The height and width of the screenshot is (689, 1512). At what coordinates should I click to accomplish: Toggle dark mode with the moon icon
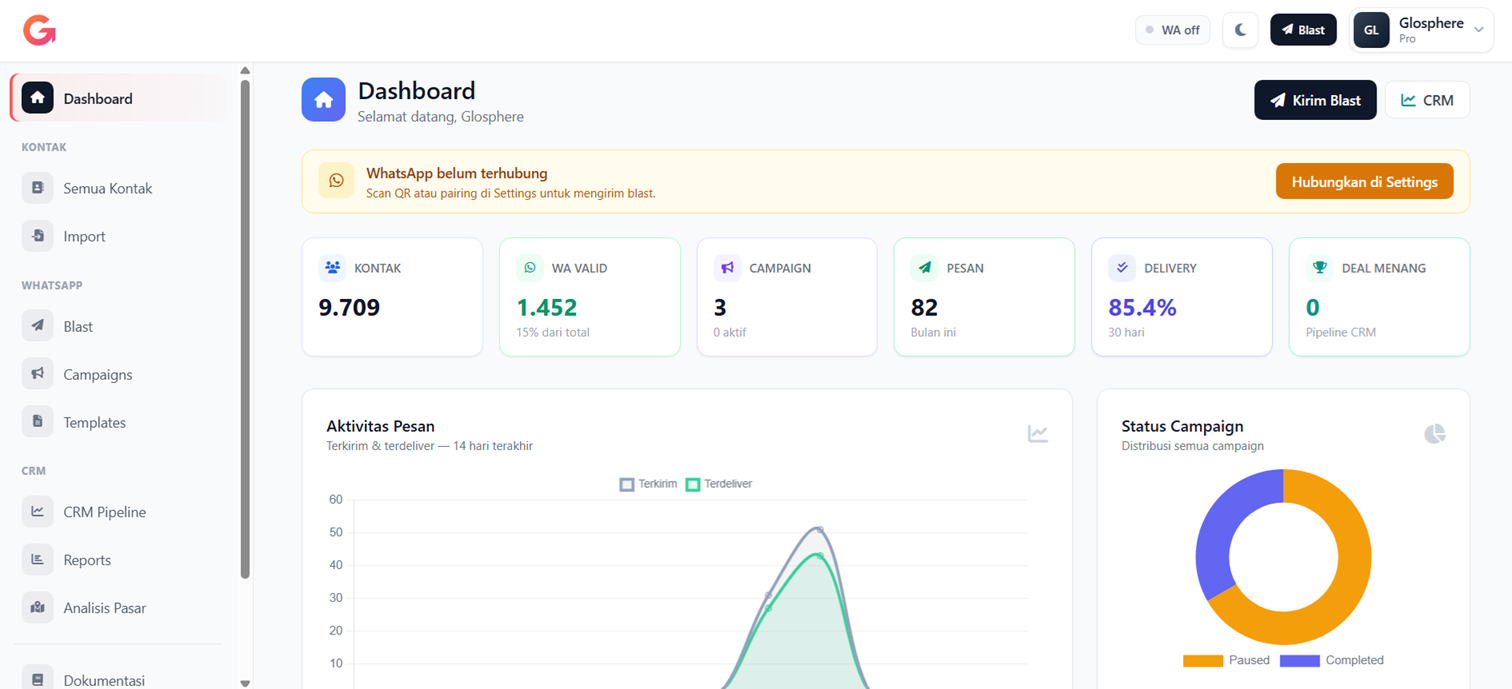tap(1240, 30)
